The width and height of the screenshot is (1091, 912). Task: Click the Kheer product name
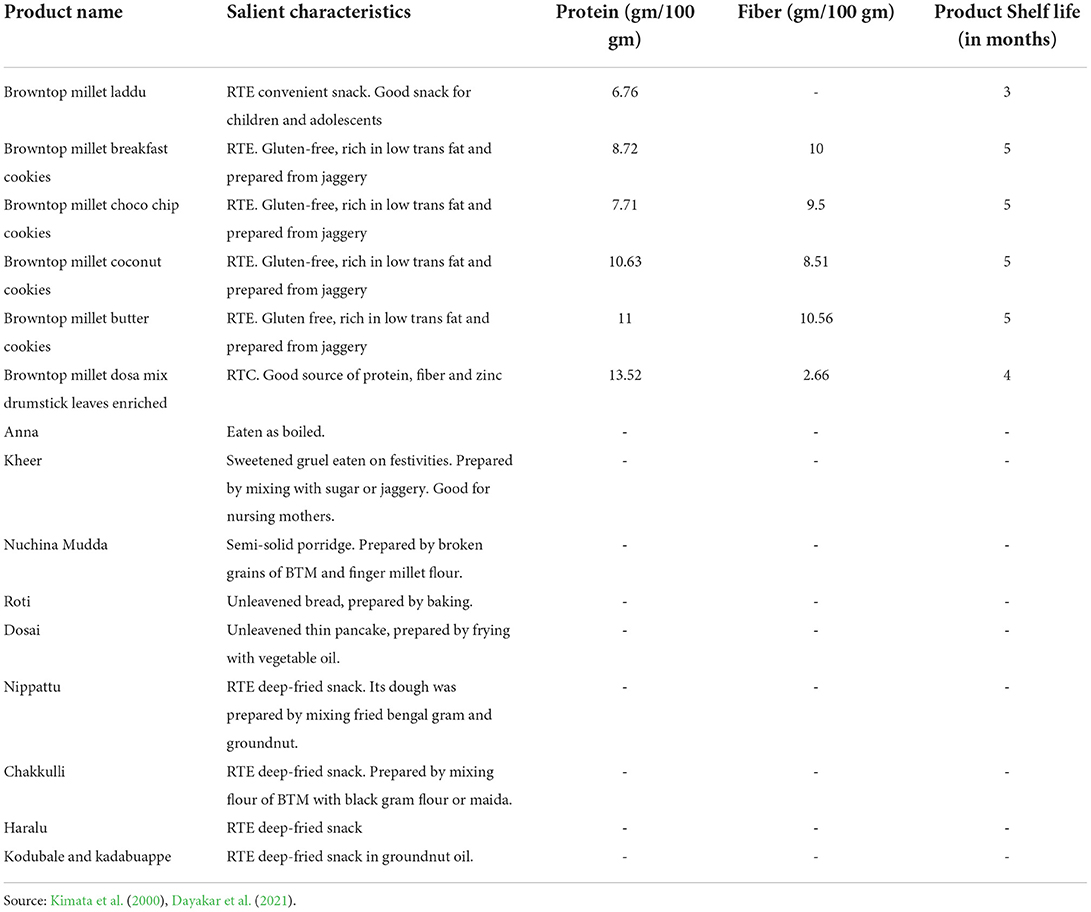pos(22,462)
